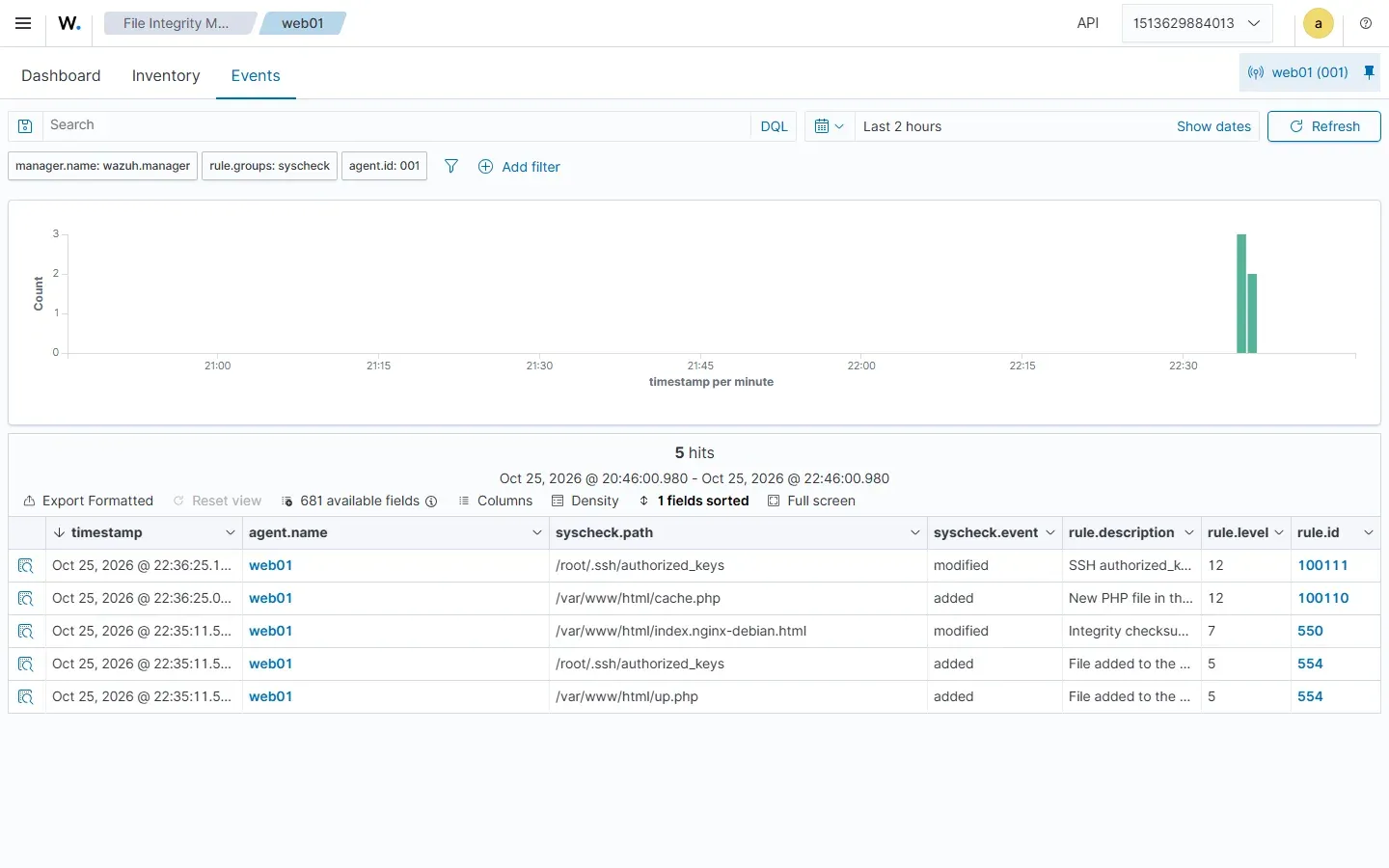Click the agent.id: 001 filter pill
The height and width of the screenshot is (868, 1389).
(x=385, y=166)
